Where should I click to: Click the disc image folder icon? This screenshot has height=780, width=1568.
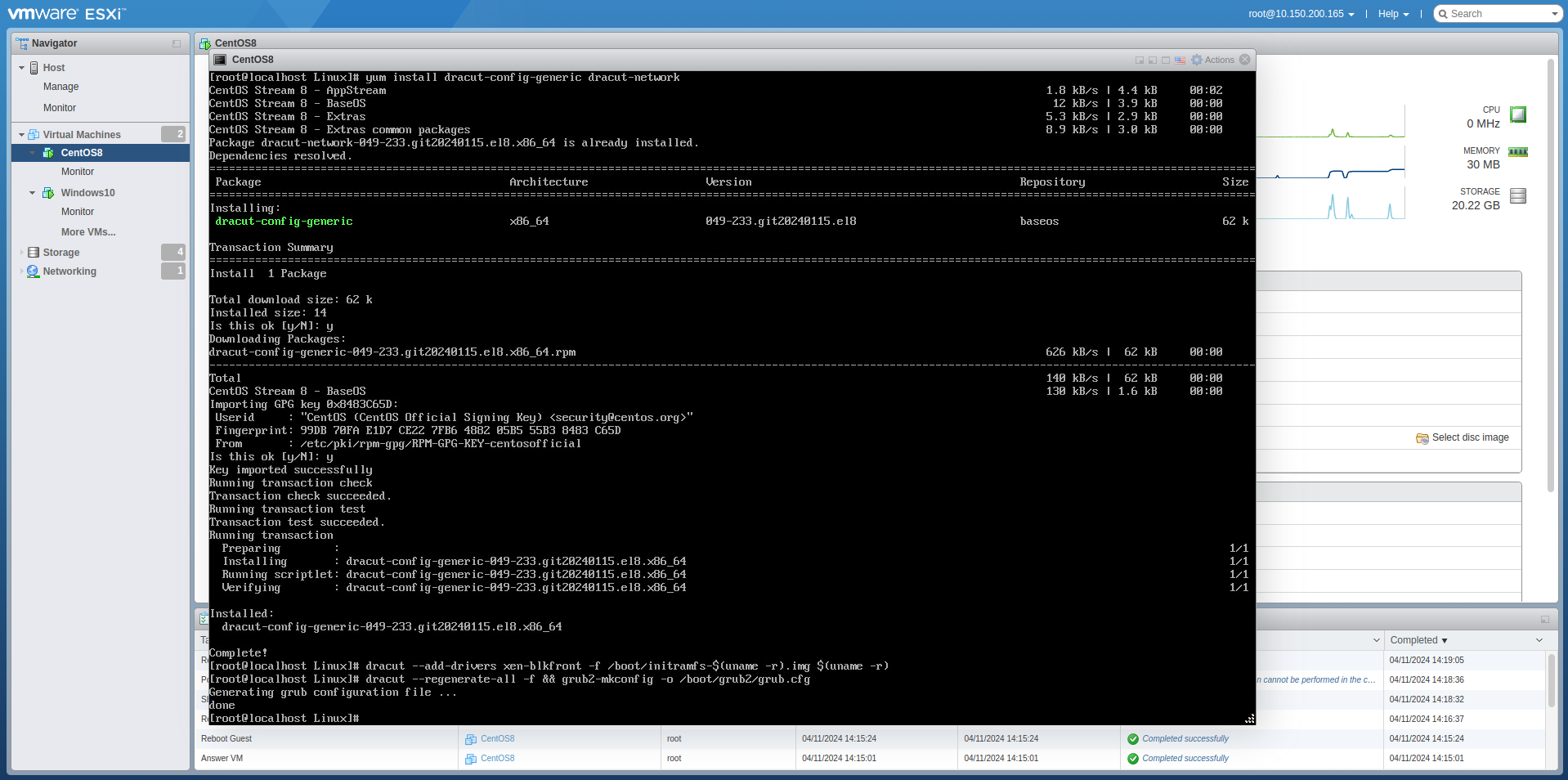coord(1422,438)
